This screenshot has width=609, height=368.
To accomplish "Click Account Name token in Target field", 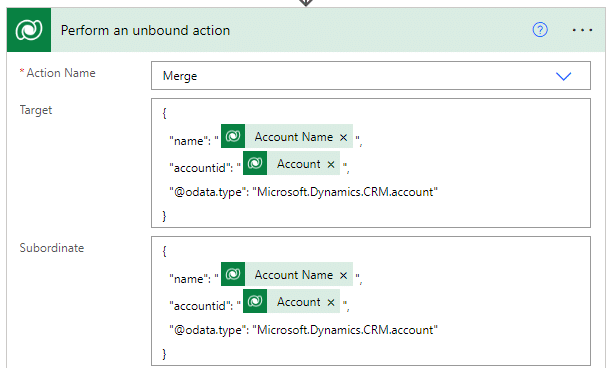I will pyautogui.click(x=294, y=137).
